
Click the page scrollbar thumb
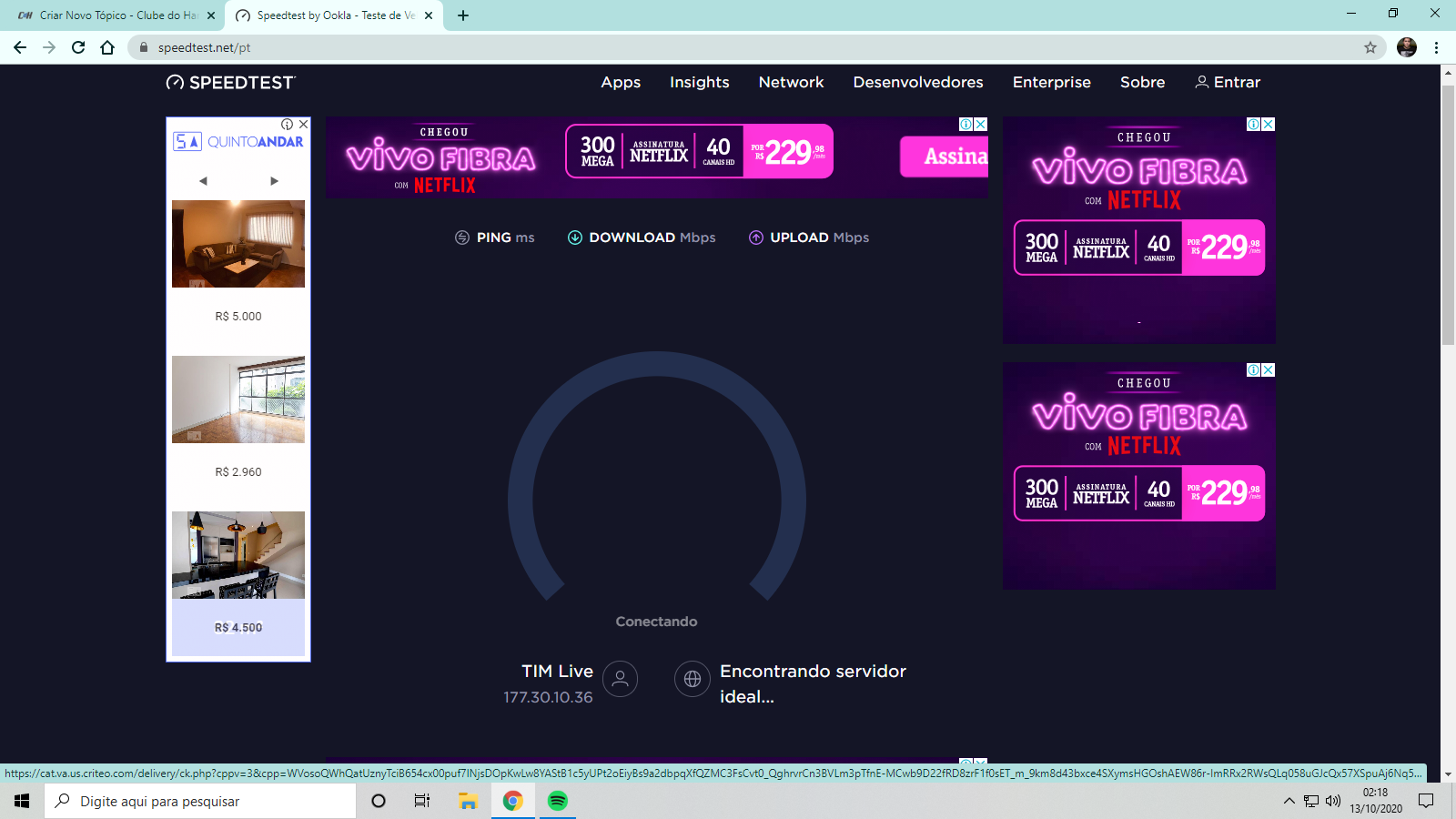(x=1448, y=215)
